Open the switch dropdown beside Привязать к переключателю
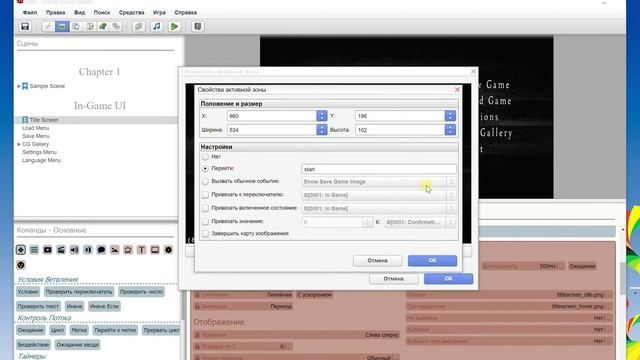This screenshot has height=360, width=640. (378, 195)
